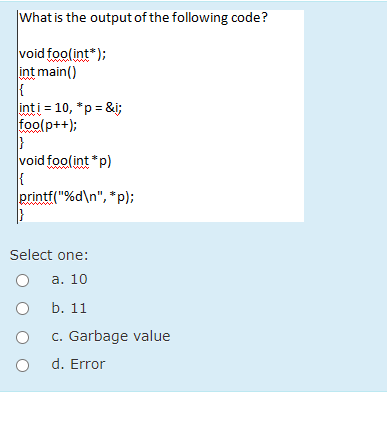Viewport: 387px width, 430px height.
Task: Click the "c. Garbage value" label text
Action: pyautogui.click(x=111, y=336)
